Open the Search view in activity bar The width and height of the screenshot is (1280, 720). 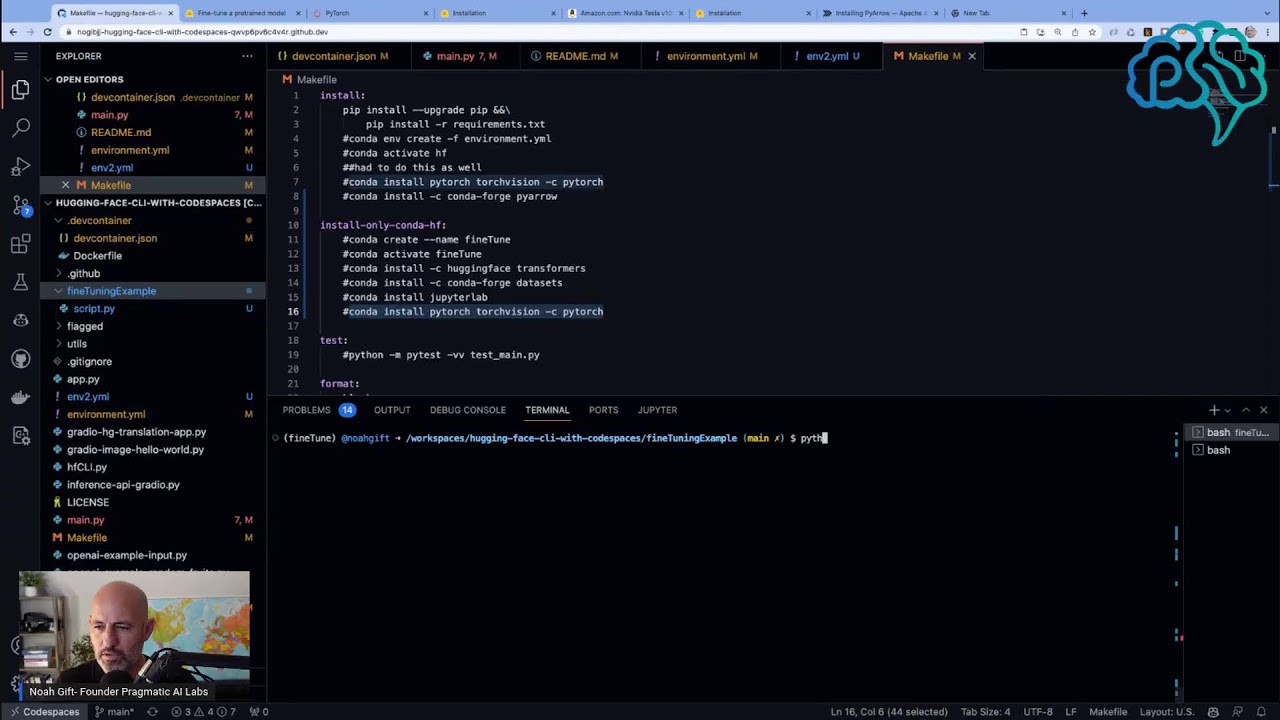(21, 128)
